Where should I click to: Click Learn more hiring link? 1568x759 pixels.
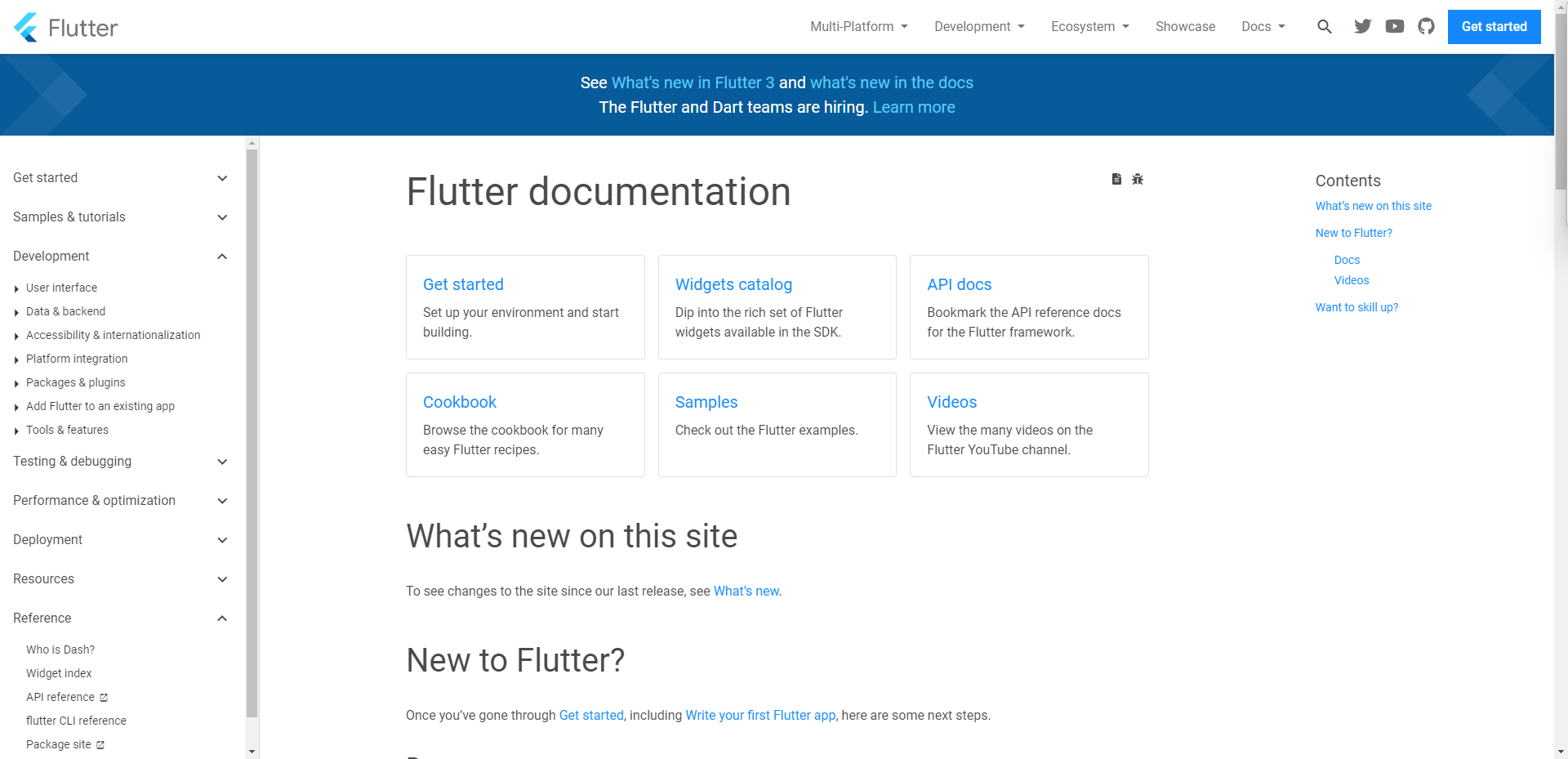(x=914, y=107)
